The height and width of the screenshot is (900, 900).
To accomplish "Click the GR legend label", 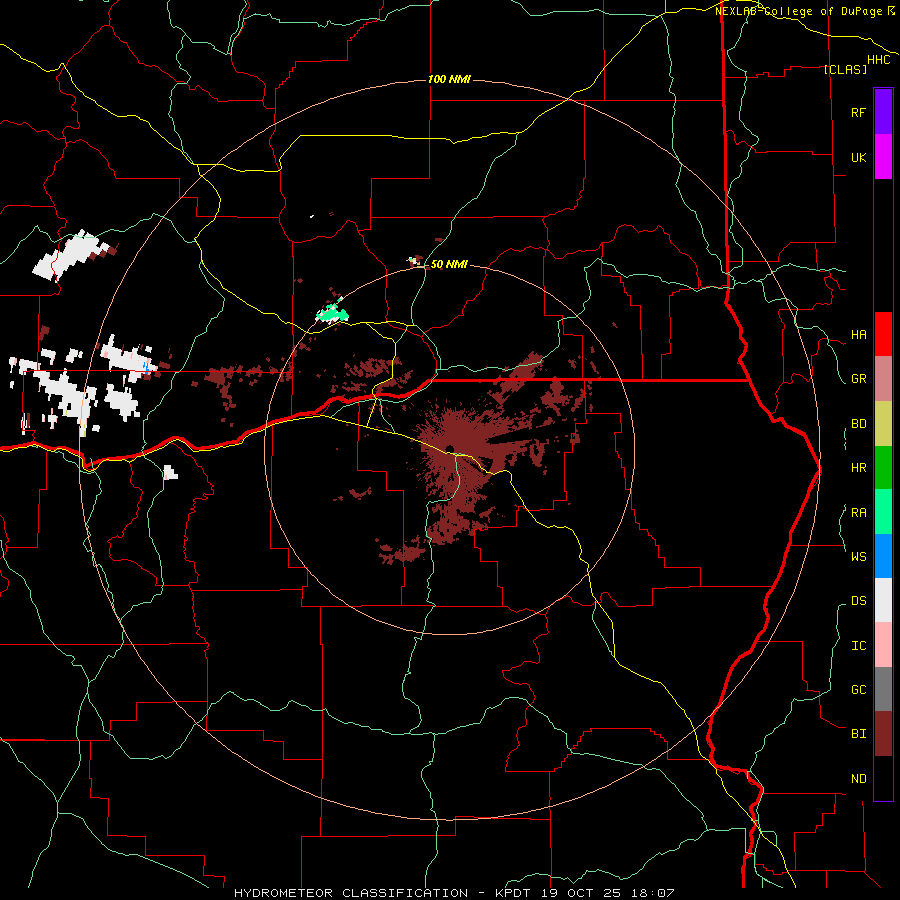I will pyautogui.click(x=858, y=379).
